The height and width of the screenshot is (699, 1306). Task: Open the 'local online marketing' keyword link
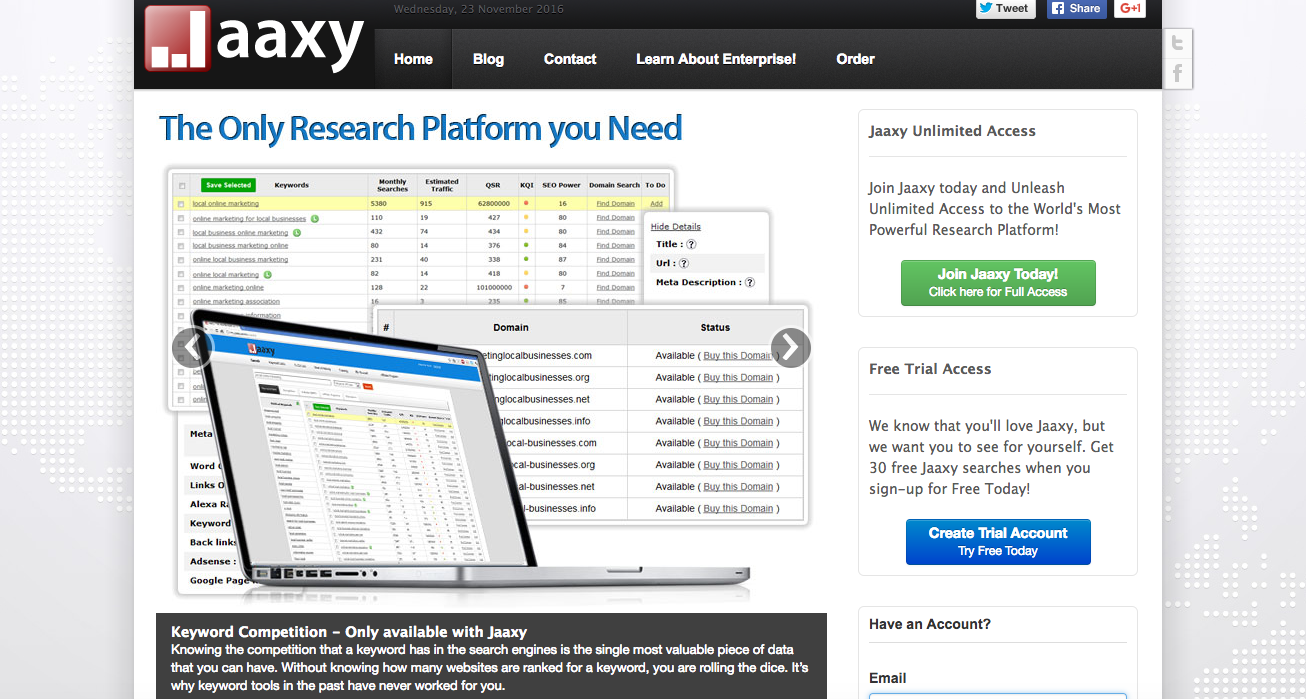point(225,204)
